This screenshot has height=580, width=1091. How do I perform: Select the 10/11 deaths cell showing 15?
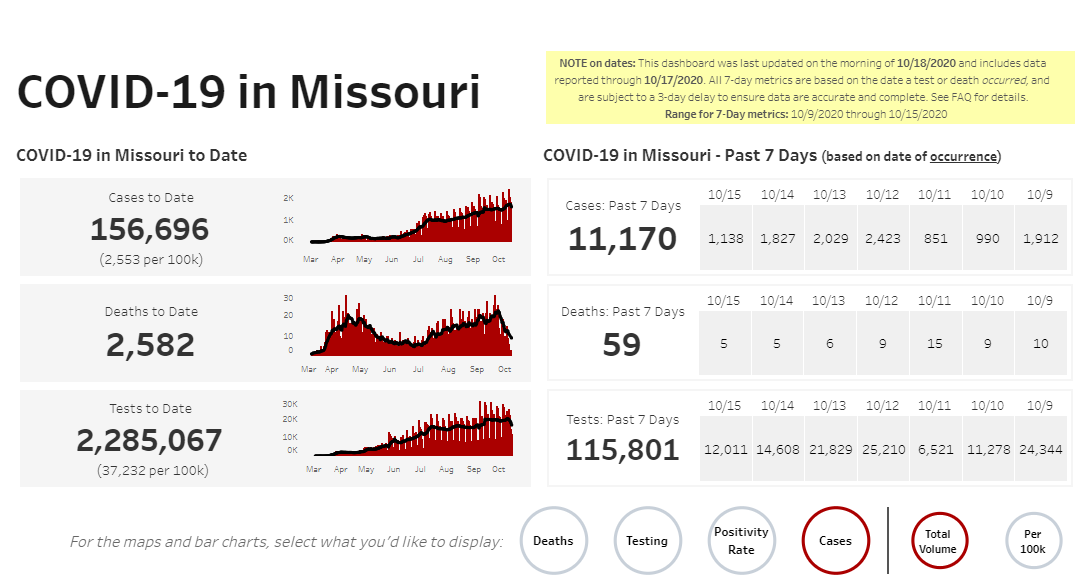pos(935,344)
